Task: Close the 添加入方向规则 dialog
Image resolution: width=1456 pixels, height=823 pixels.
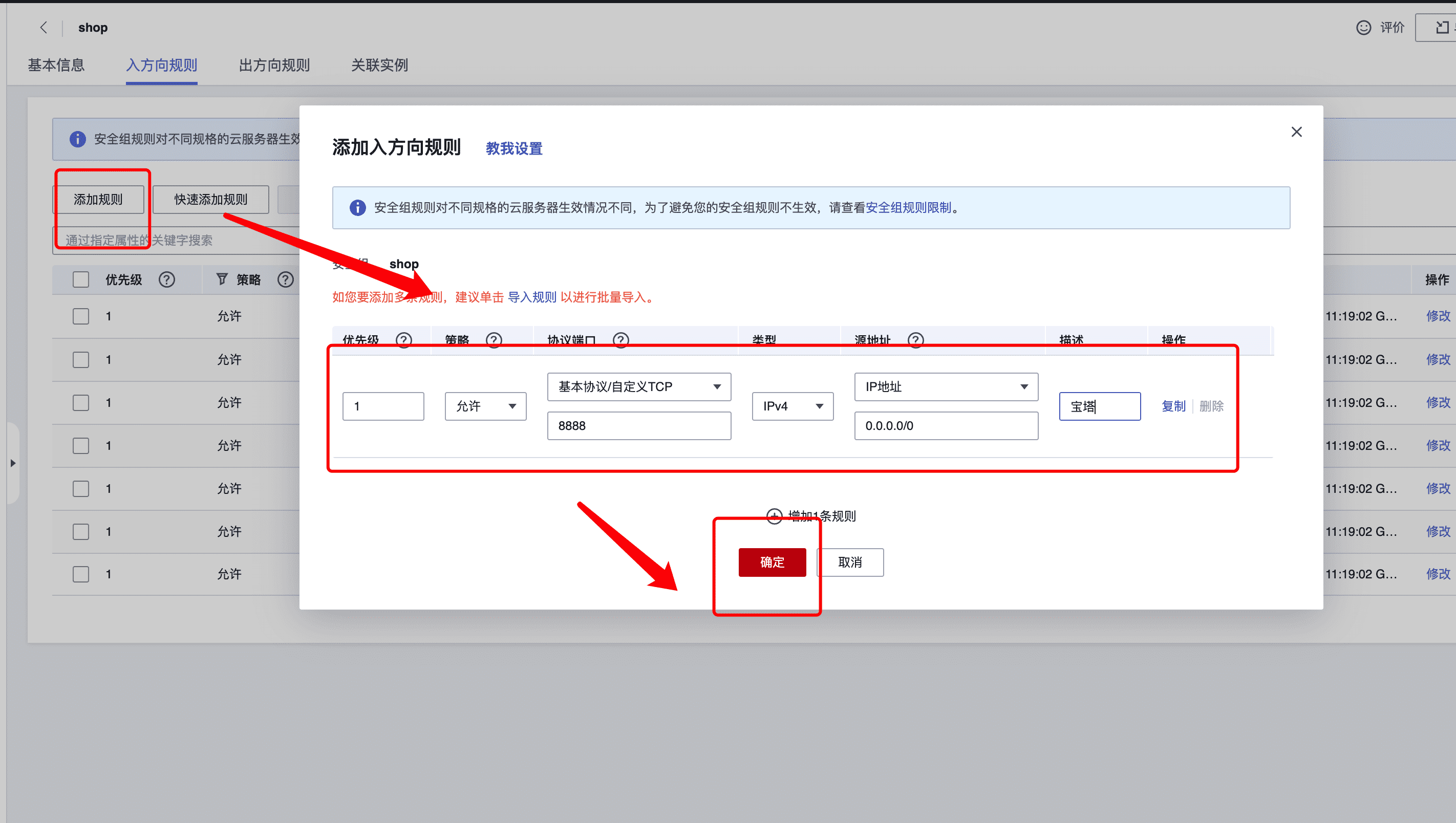Action: point(1296,132)
